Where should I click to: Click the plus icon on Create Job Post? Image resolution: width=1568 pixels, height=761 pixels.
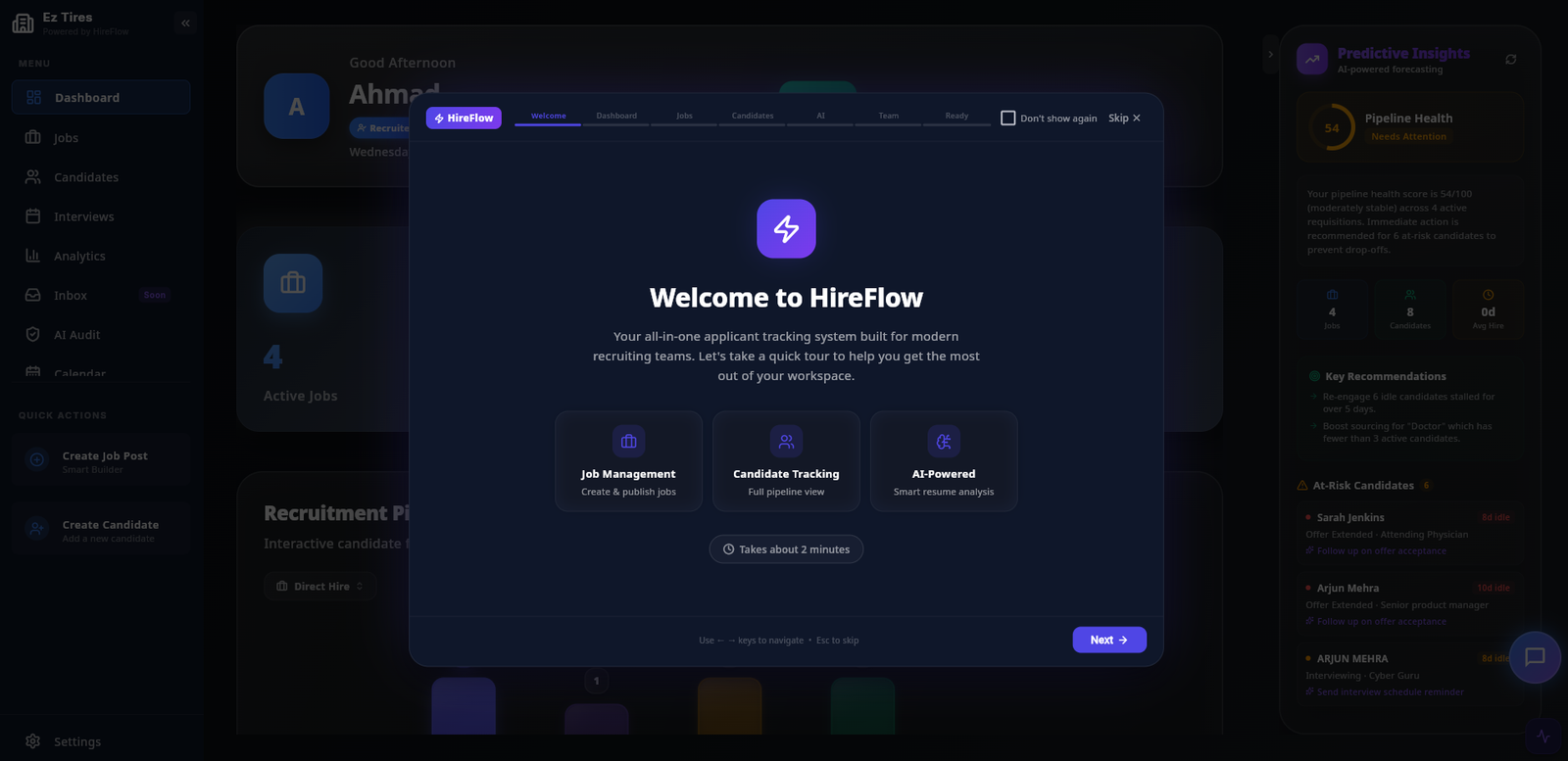click(36, 459)
